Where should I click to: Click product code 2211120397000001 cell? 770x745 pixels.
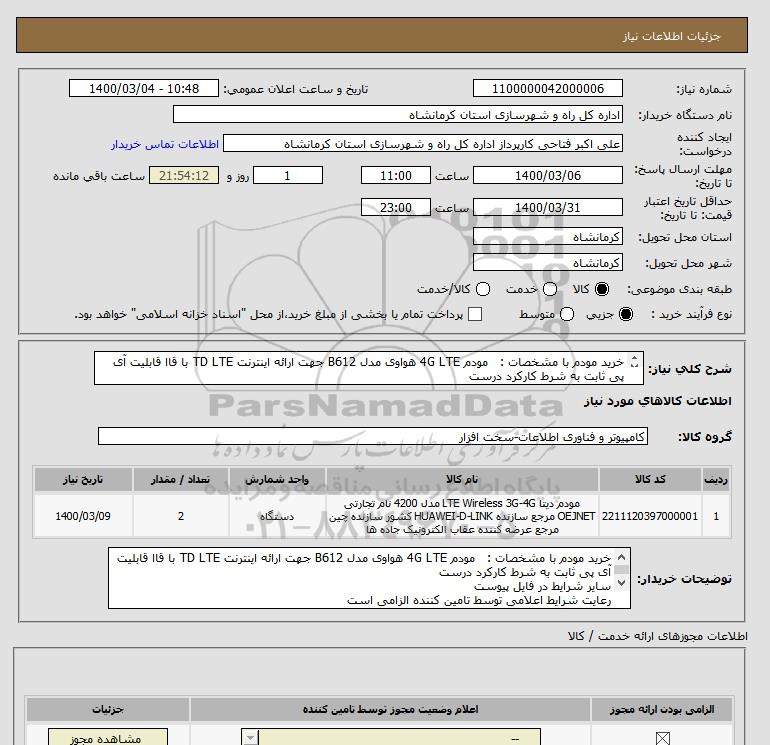pos(650,516)
